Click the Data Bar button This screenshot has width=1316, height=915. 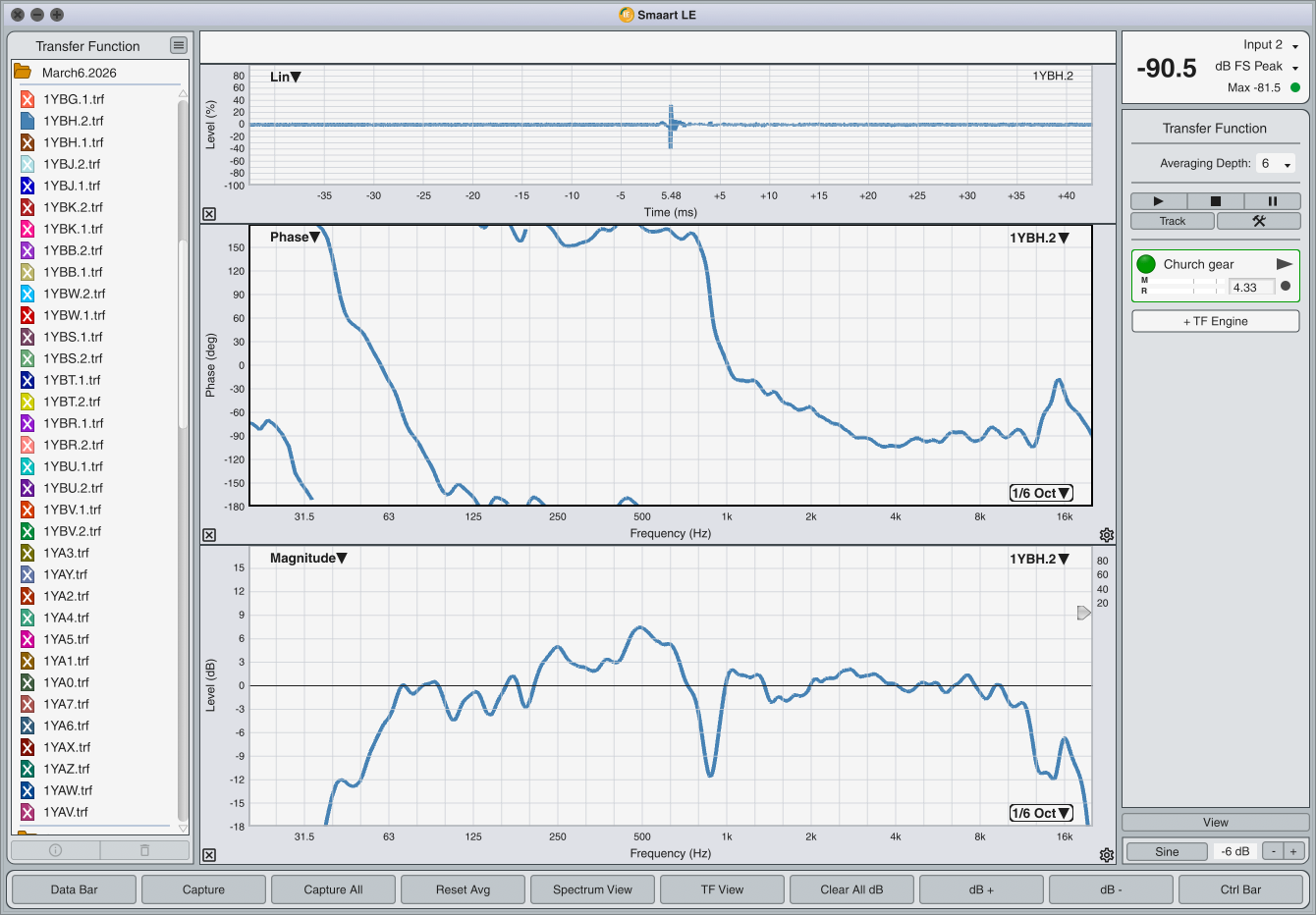pyautogui.click(x=75, y=889)
